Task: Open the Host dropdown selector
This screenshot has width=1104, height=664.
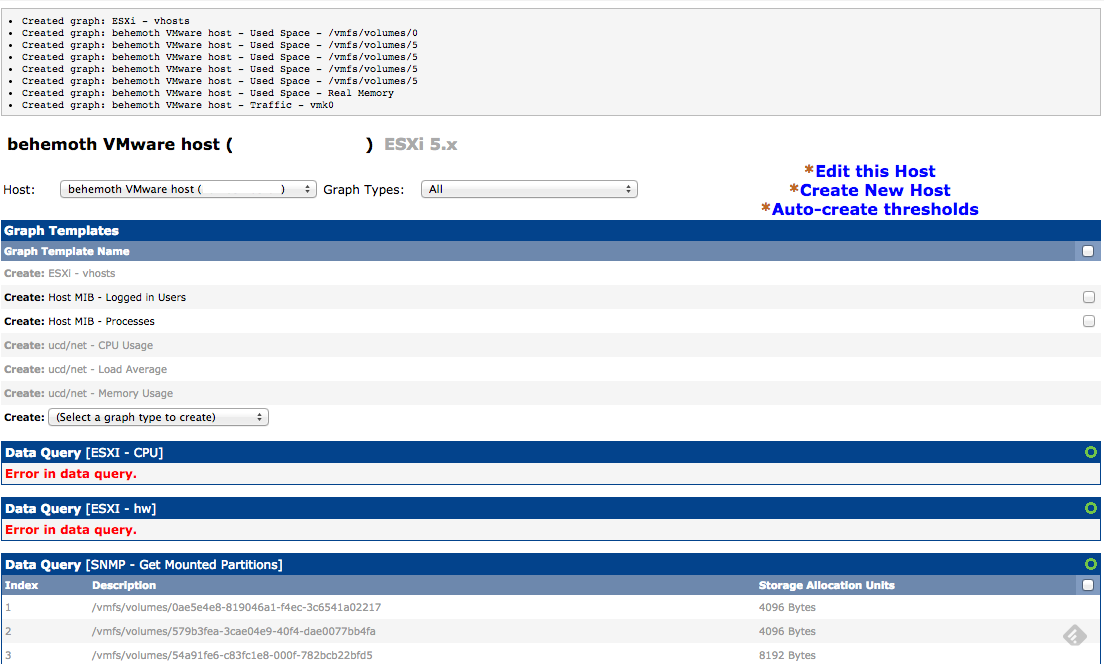Action: point(188,189)
